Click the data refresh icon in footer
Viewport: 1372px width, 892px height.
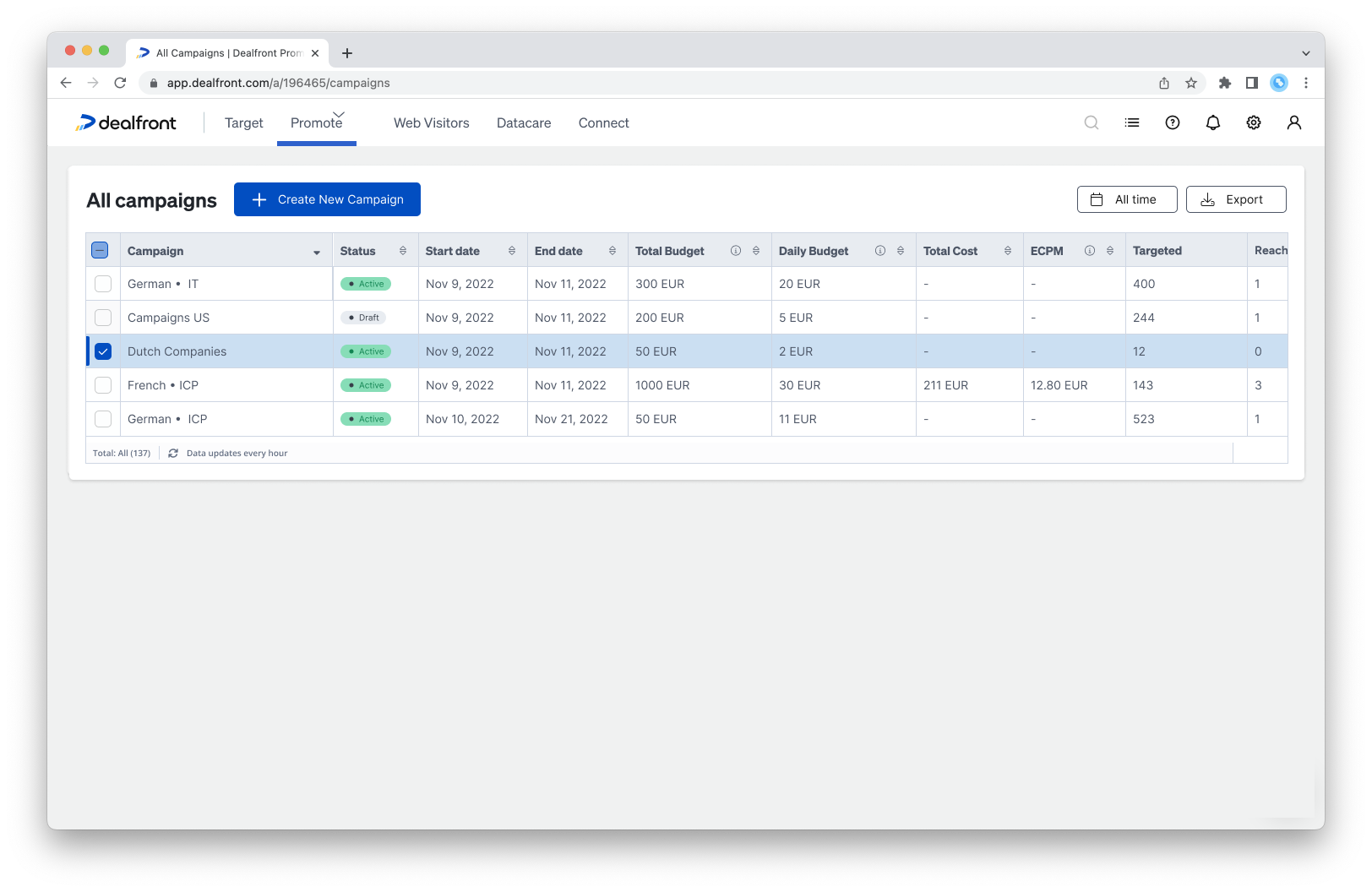[x=173, y=454]
